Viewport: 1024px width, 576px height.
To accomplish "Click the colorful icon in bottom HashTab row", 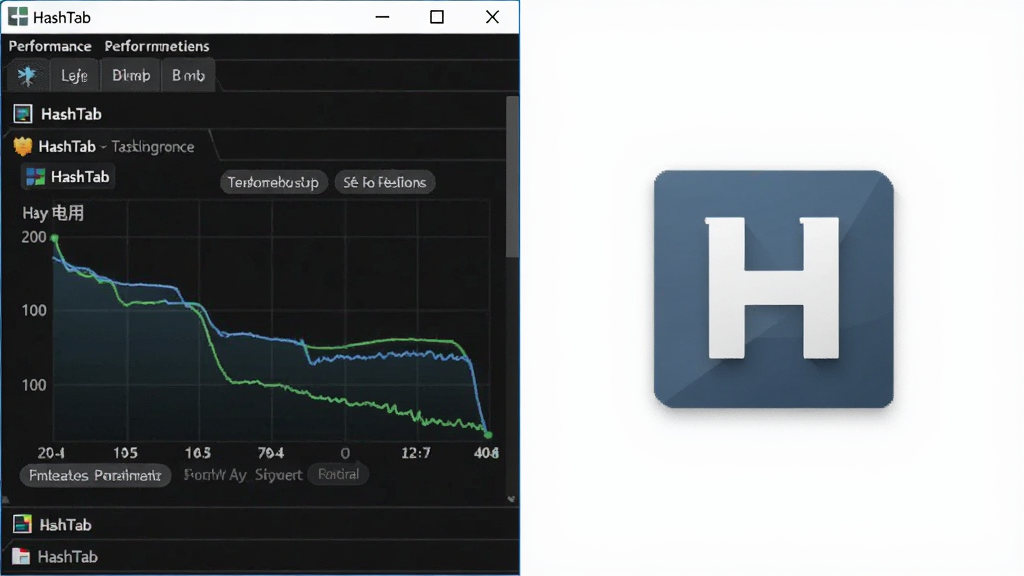I will [x=22, y=524].
